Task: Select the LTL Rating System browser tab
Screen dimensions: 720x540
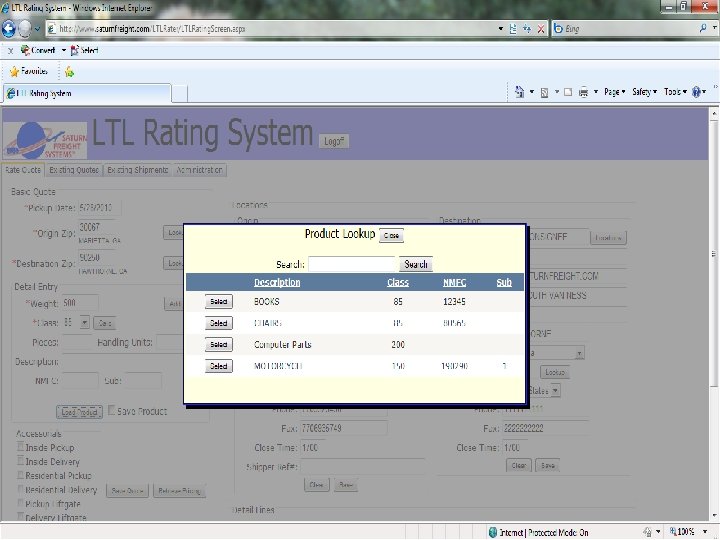Action: pyautogui.click(x=87, y=93)
